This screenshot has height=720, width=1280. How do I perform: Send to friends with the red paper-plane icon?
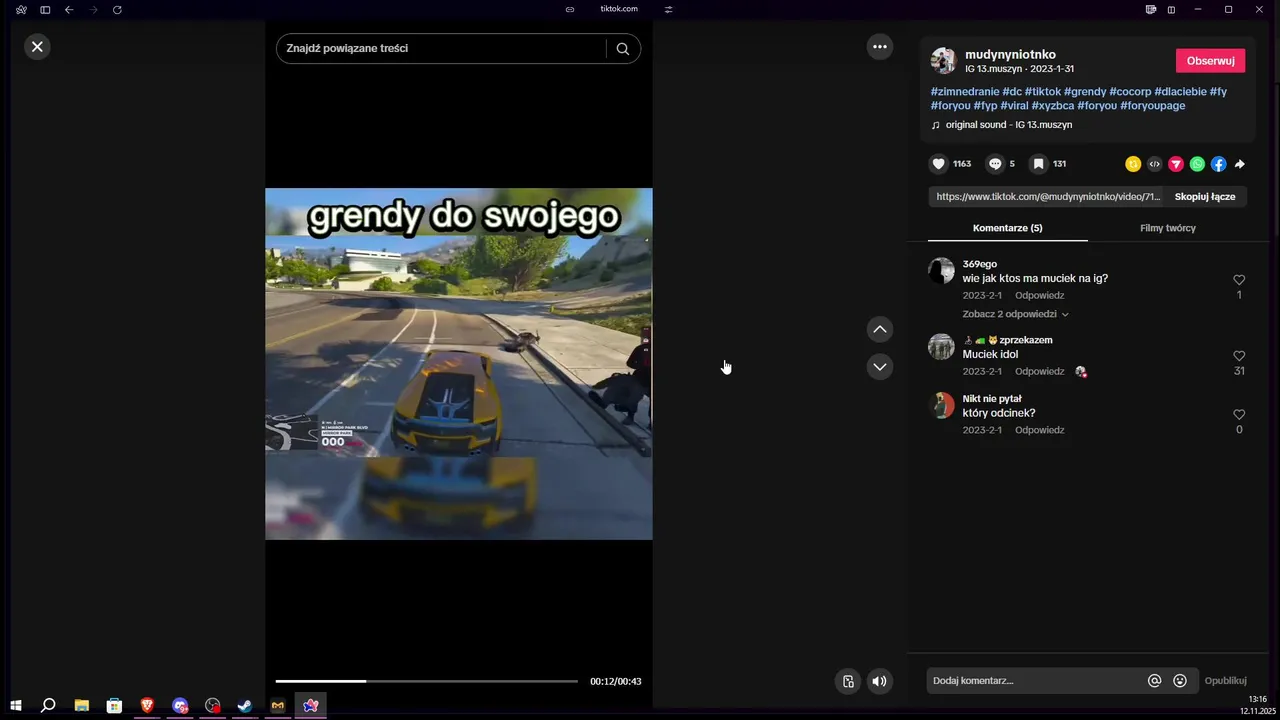click(x=1176, y=164)
